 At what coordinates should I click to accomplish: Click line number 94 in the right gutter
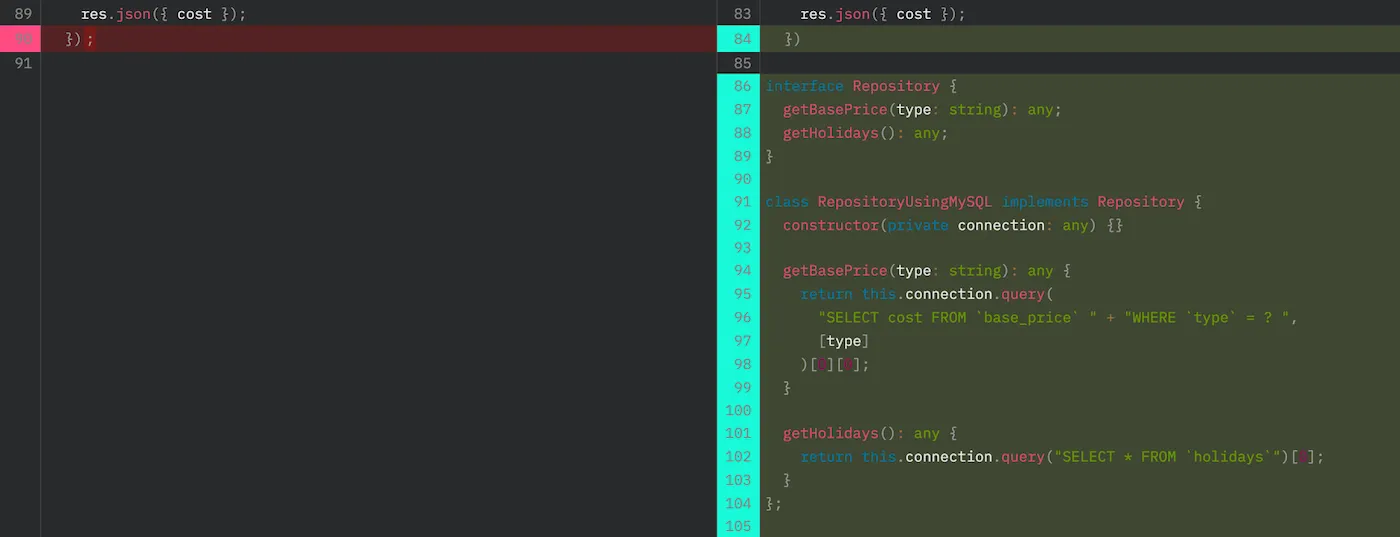tap(741, 271)
